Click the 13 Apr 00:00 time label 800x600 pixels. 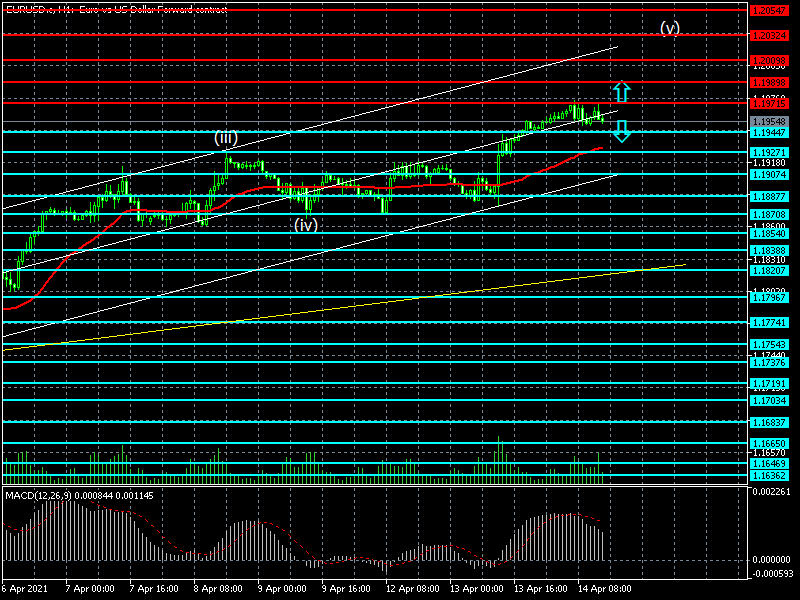(477, 588)
